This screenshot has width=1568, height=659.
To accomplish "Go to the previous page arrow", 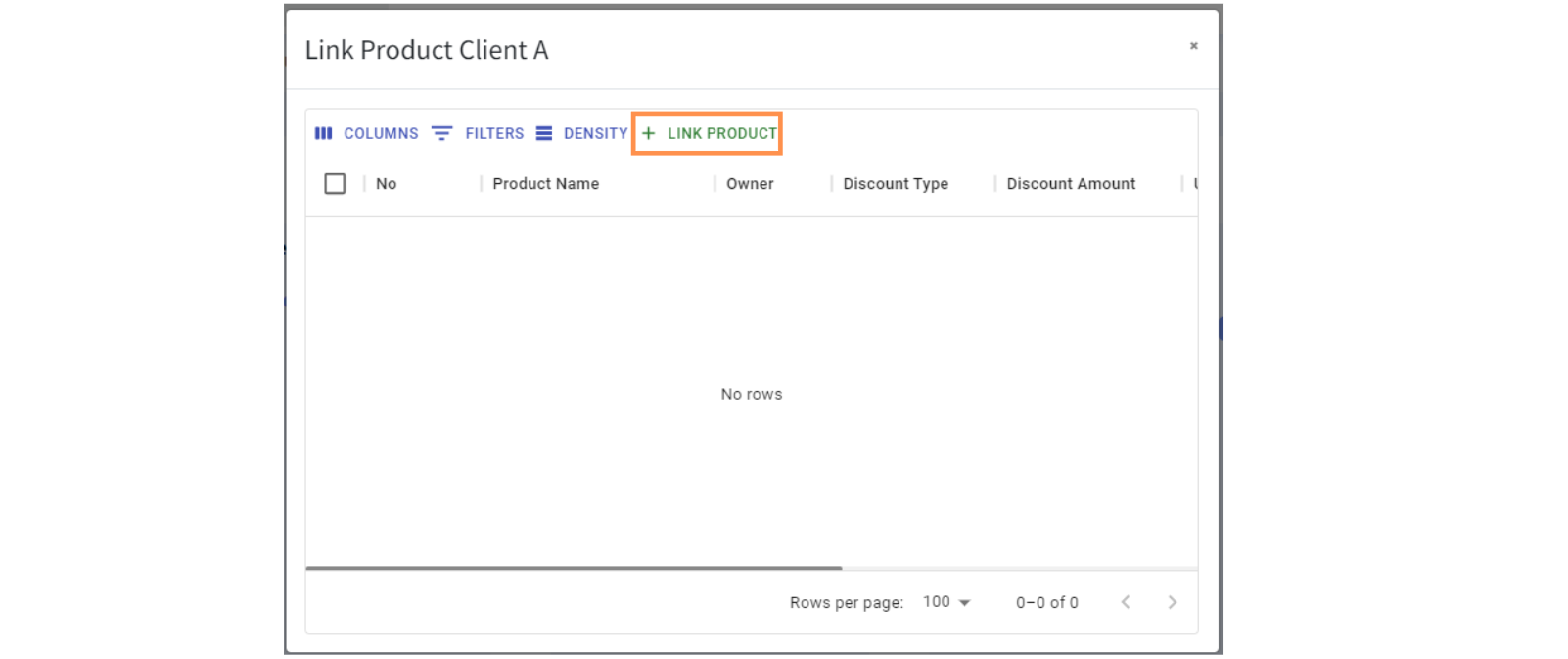I will click(x=1126, y=602).
